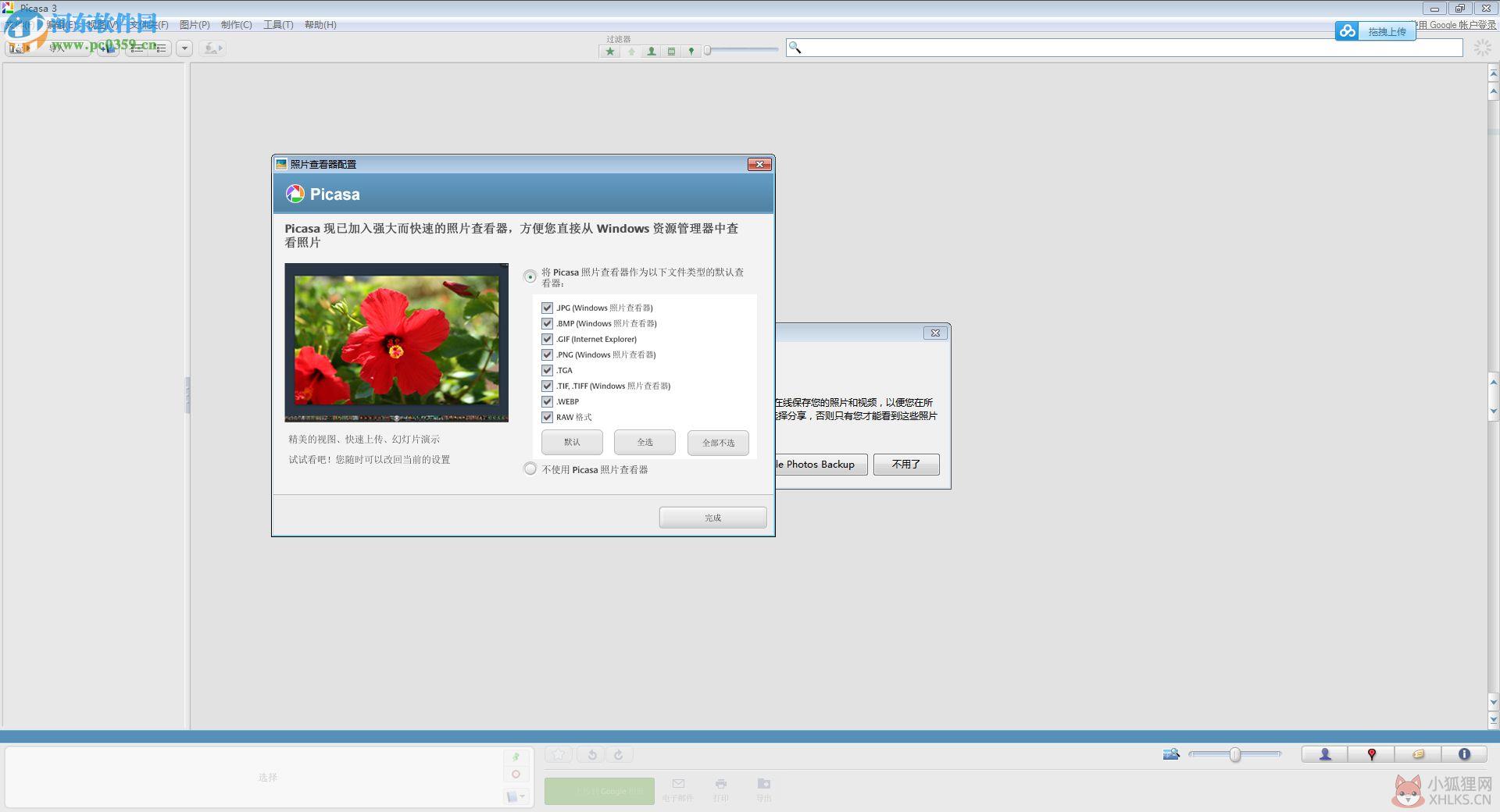Click the 默认 button
The width and height of the screenshot is (1500, 812).
572,442
